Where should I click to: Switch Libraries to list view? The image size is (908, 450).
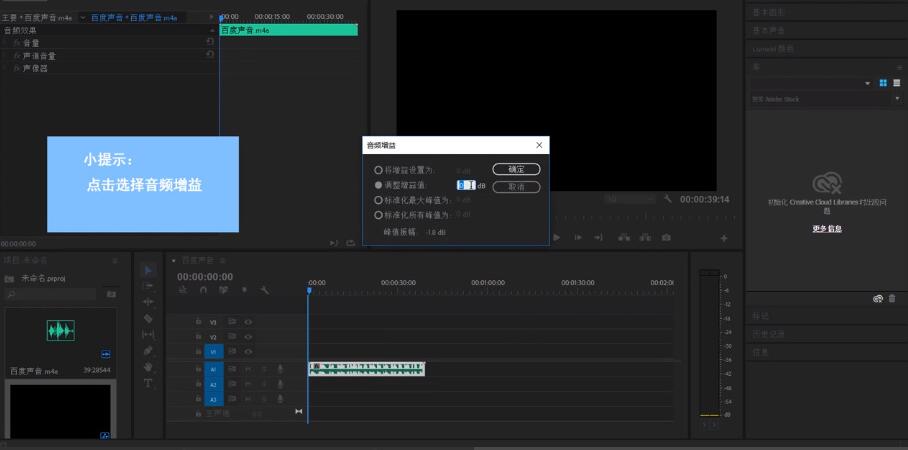click(x=896, y=83)
